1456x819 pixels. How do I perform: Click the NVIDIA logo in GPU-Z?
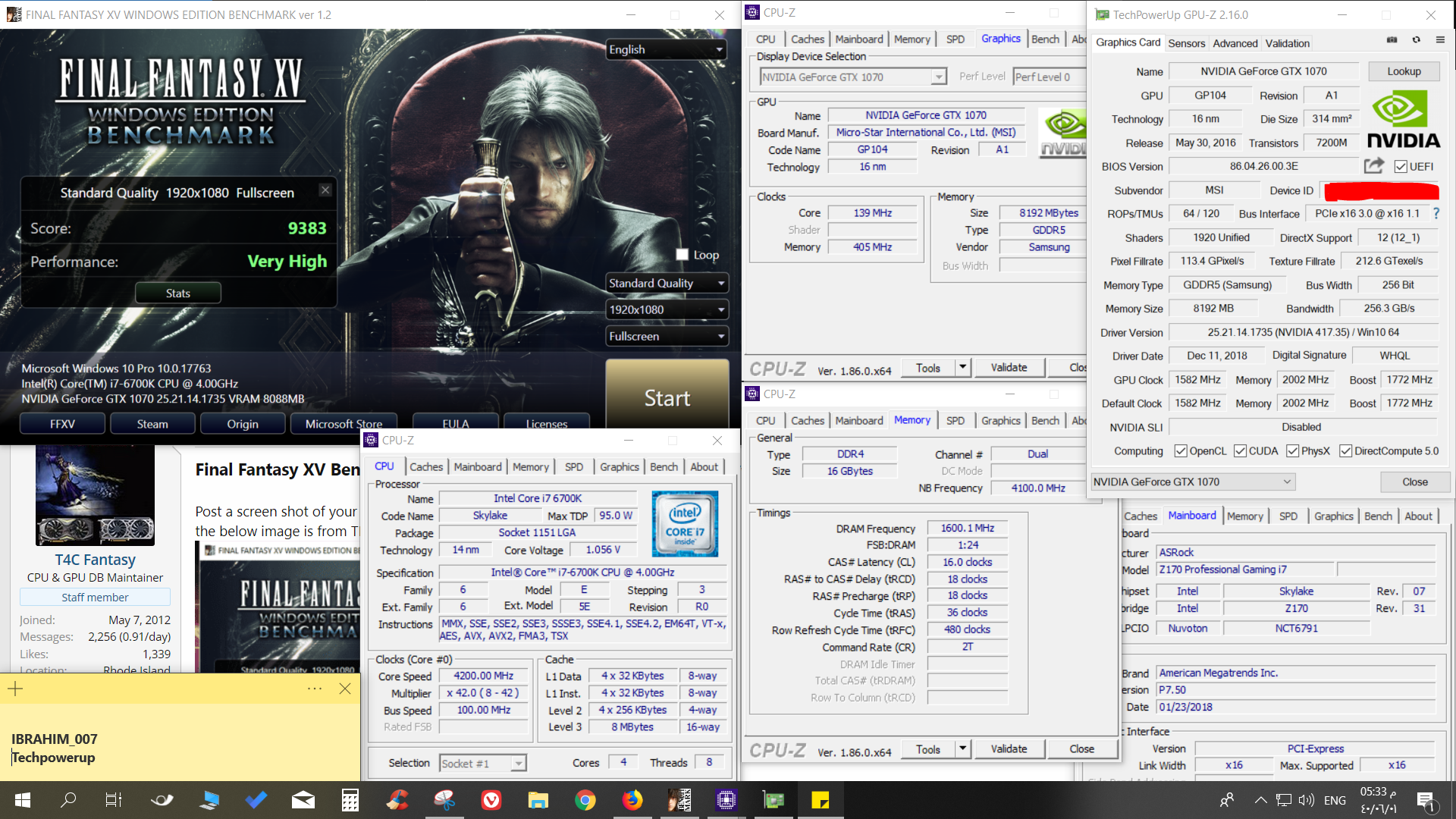1403,119
